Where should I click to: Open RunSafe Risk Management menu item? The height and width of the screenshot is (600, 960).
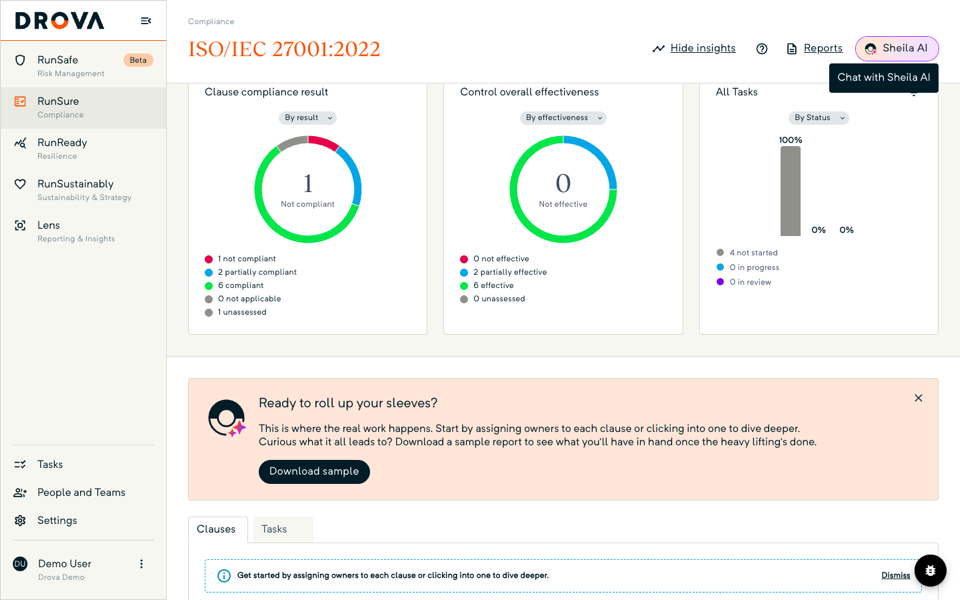click(x=83, y=66)
